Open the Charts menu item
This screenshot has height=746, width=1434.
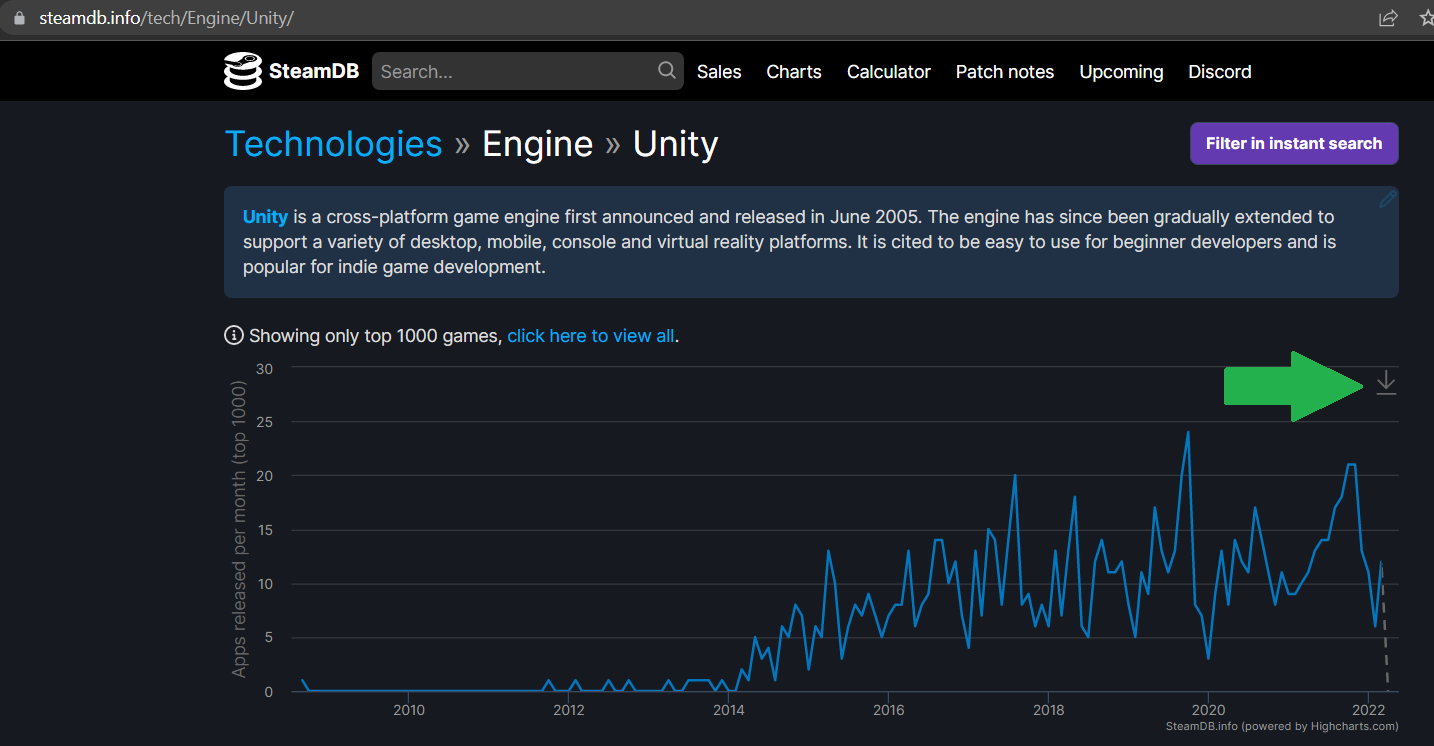click(794, 72)
